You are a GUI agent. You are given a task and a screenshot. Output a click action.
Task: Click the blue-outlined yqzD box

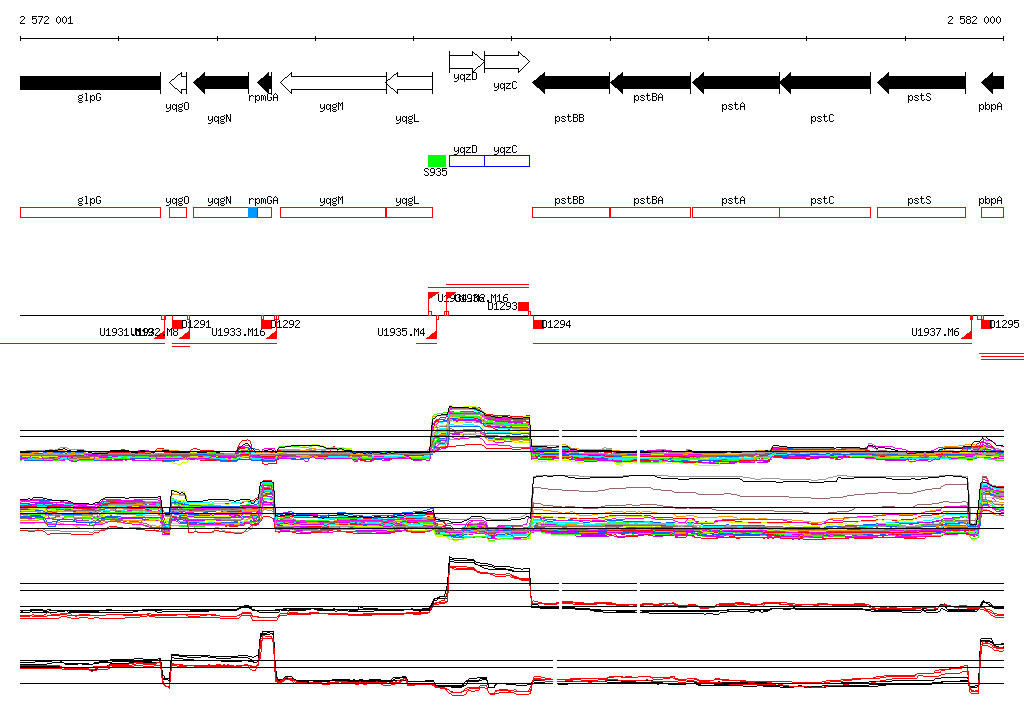(467, 161)
